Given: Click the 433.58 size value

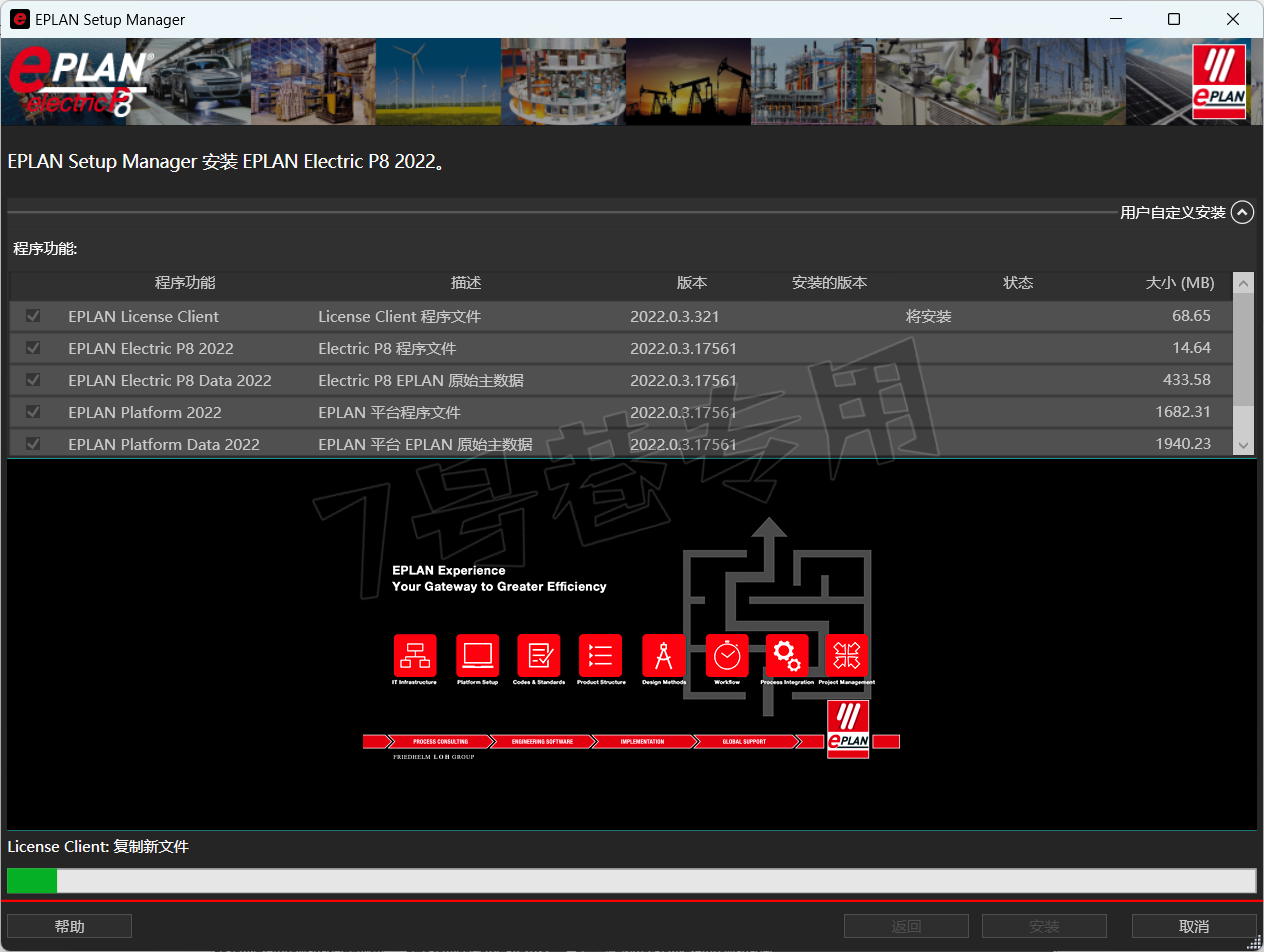Looking at the screenshot, I should pos(1186,380).
